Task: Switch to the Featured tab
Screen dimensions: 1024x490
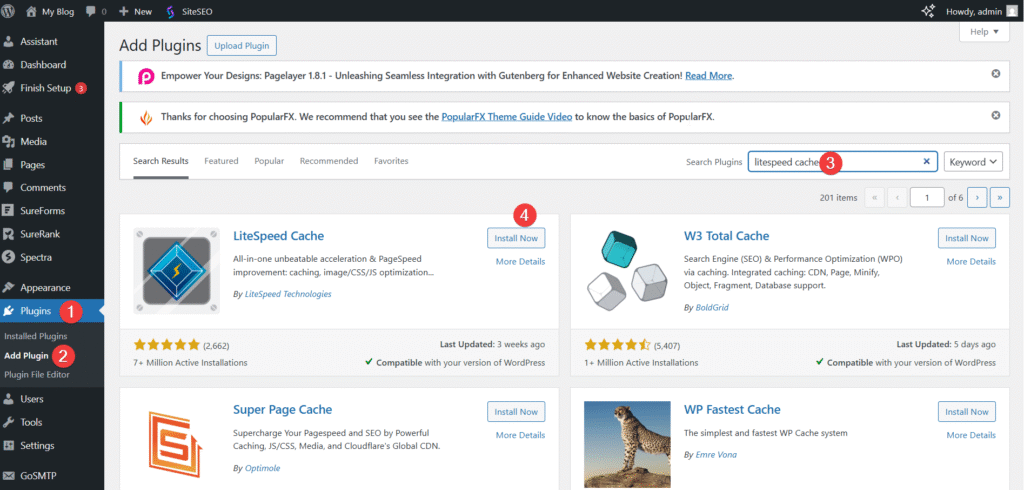Action: click(x=221, y=161)
